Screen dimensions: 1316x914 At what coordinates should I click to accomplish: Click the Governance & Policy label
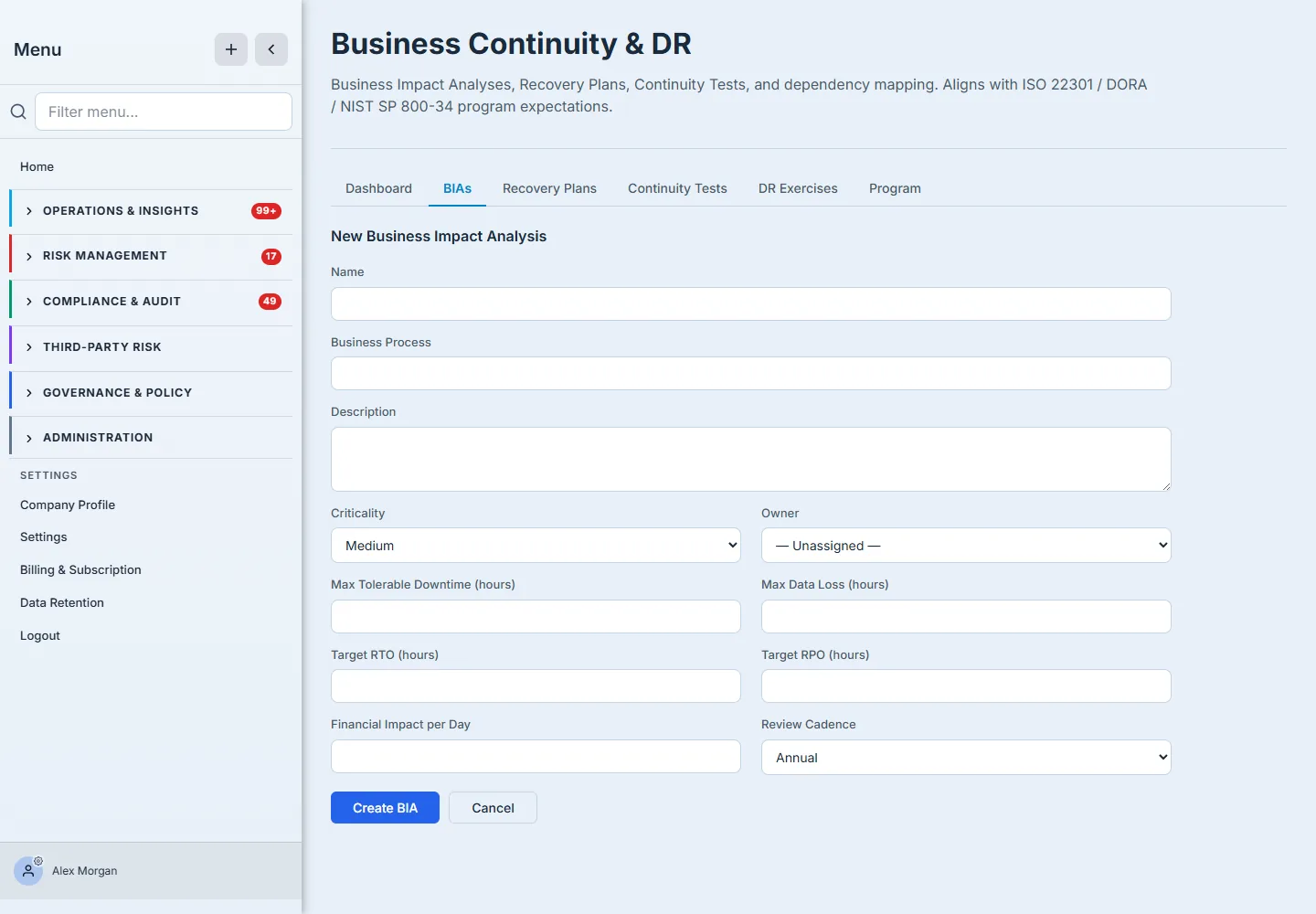click(117, 393)
